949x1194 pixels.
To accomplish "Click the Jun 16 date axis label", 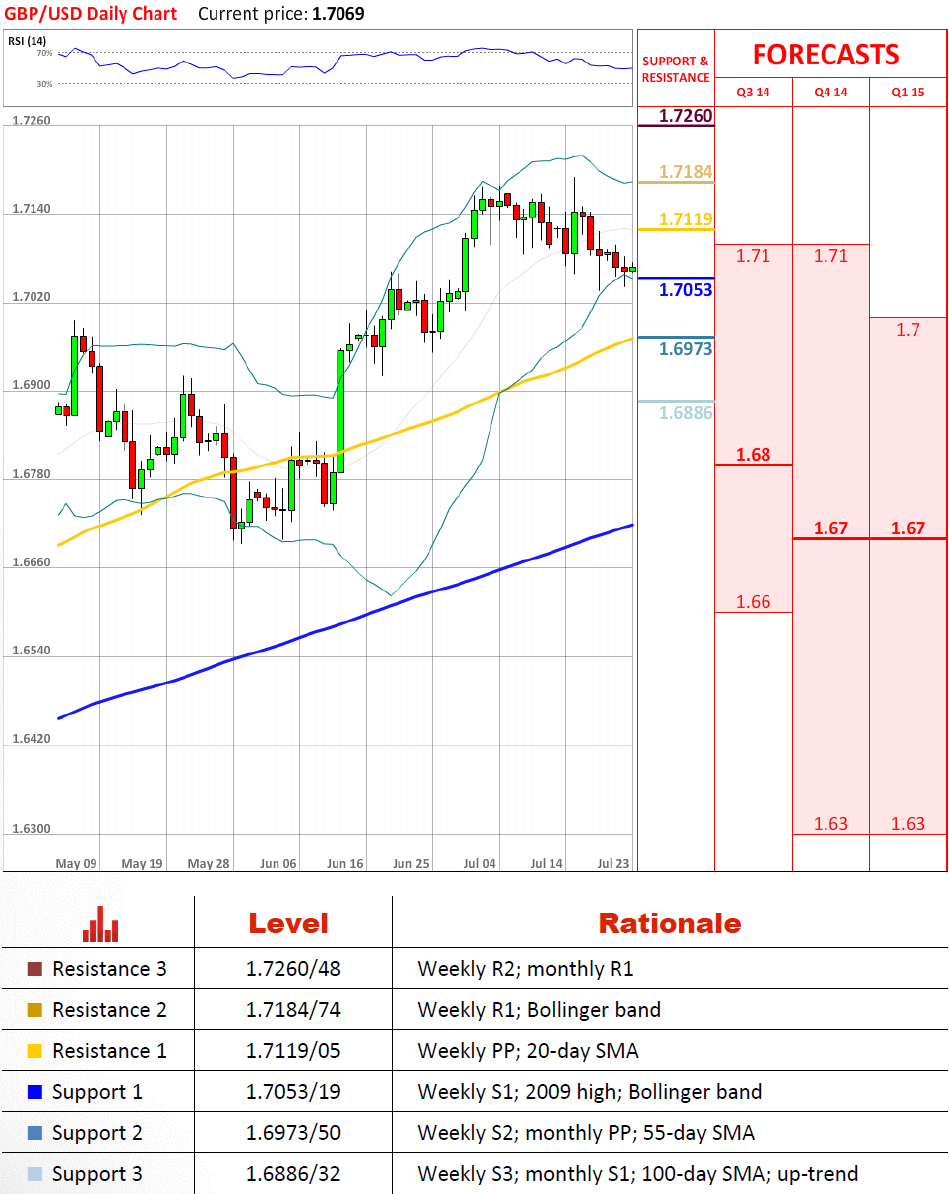I will pyautogui.click(x=346, y=863).
